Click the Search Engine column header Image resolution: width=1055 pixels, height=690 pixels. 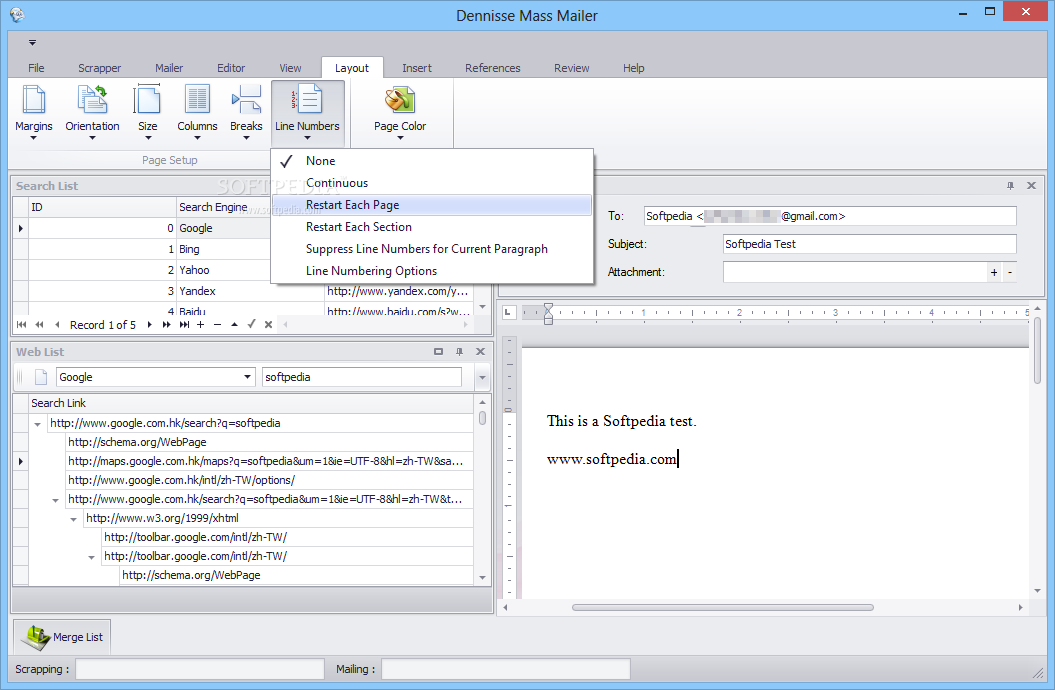[x=224, y=207]
